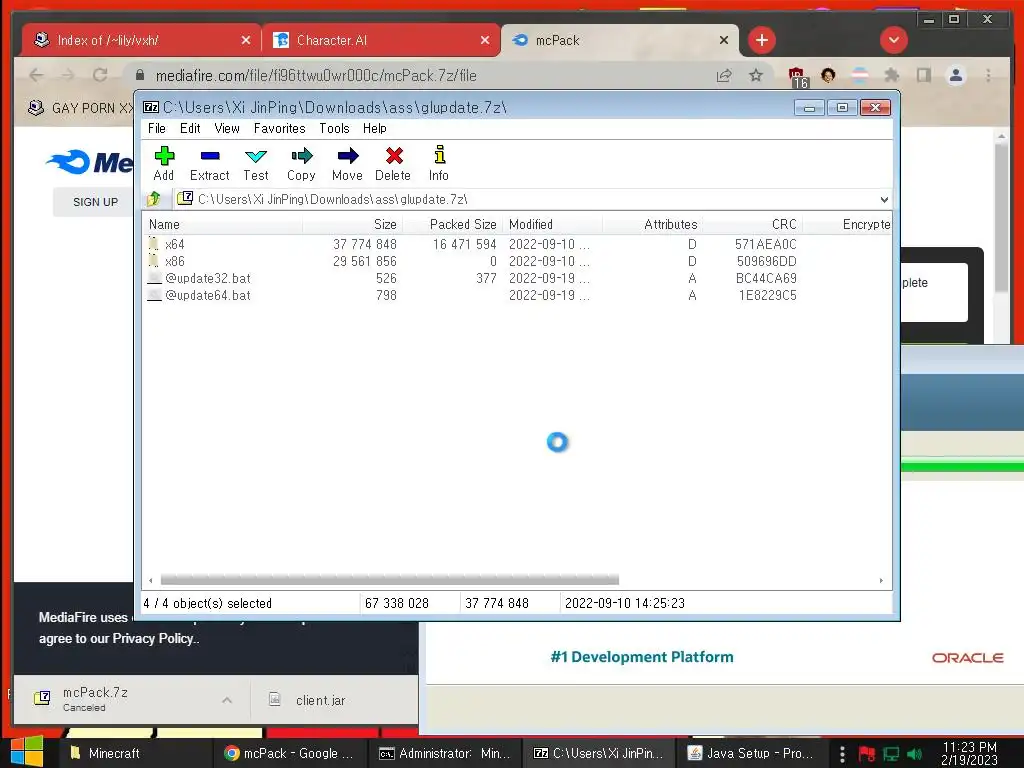1024x768 pixels.
Task: Click the Extract toolbar icon
Action: click(x=210, y=163)
